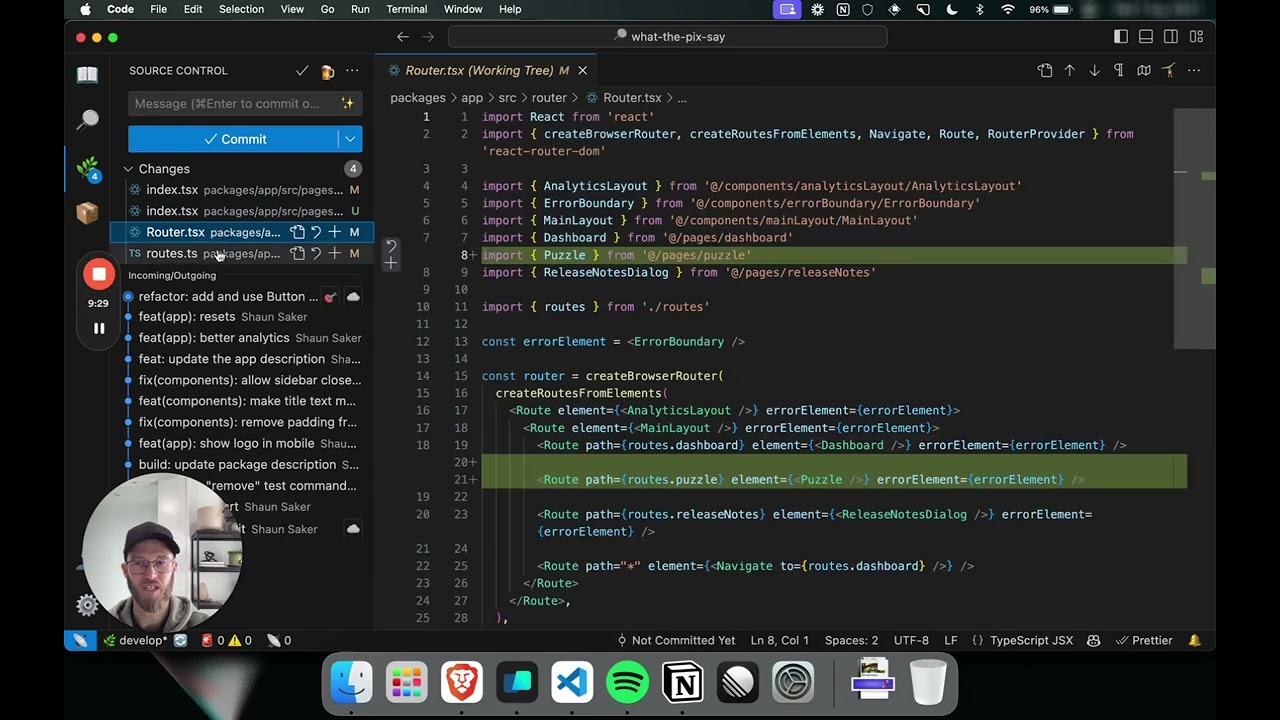Image resolution: width=1280 pixels, height=720 pixels.
Task: Change encoding UTF-8 in status bar
Action: pos(911,640)
